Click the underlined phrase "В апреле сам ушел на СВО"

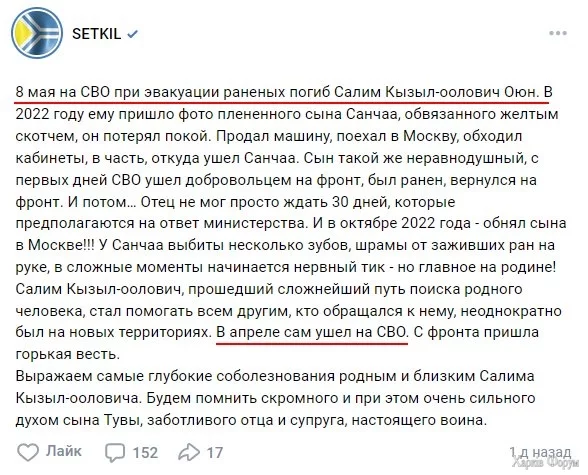(312, 333)
